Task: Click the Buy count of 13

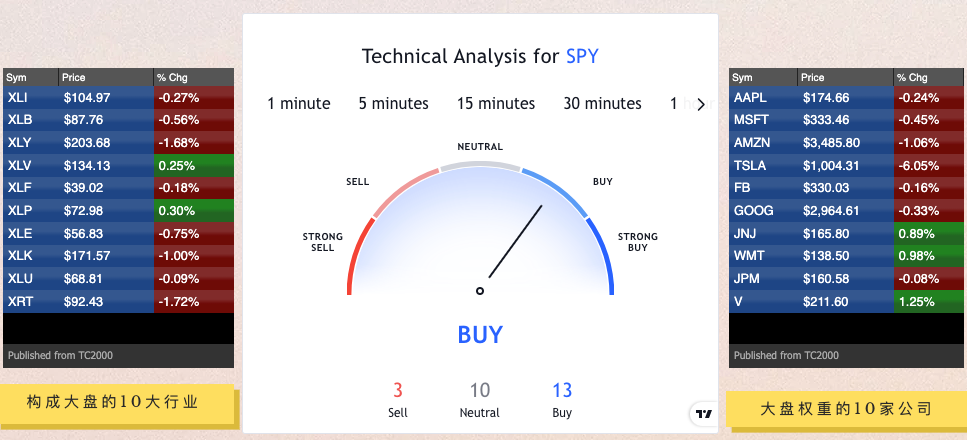Action: tap(562, 391)
